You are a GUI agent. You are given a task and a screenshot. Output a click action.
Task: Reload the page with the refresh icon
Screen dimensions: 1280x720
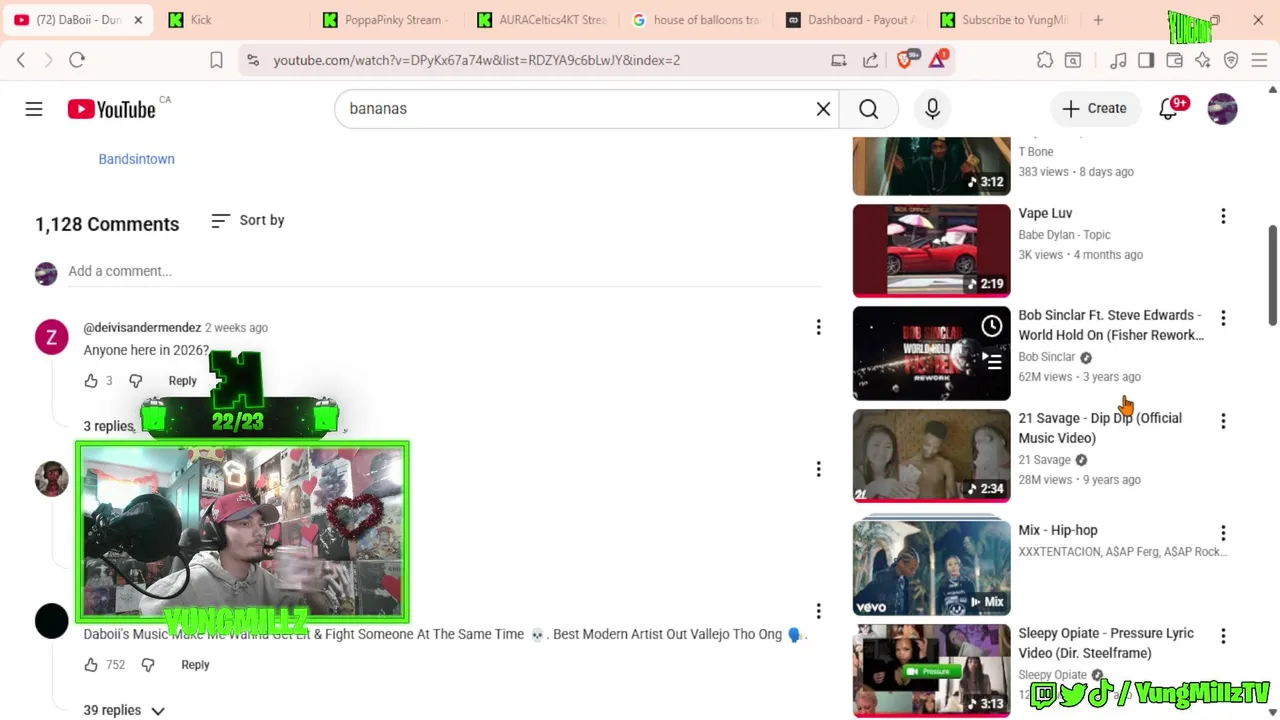77,60
